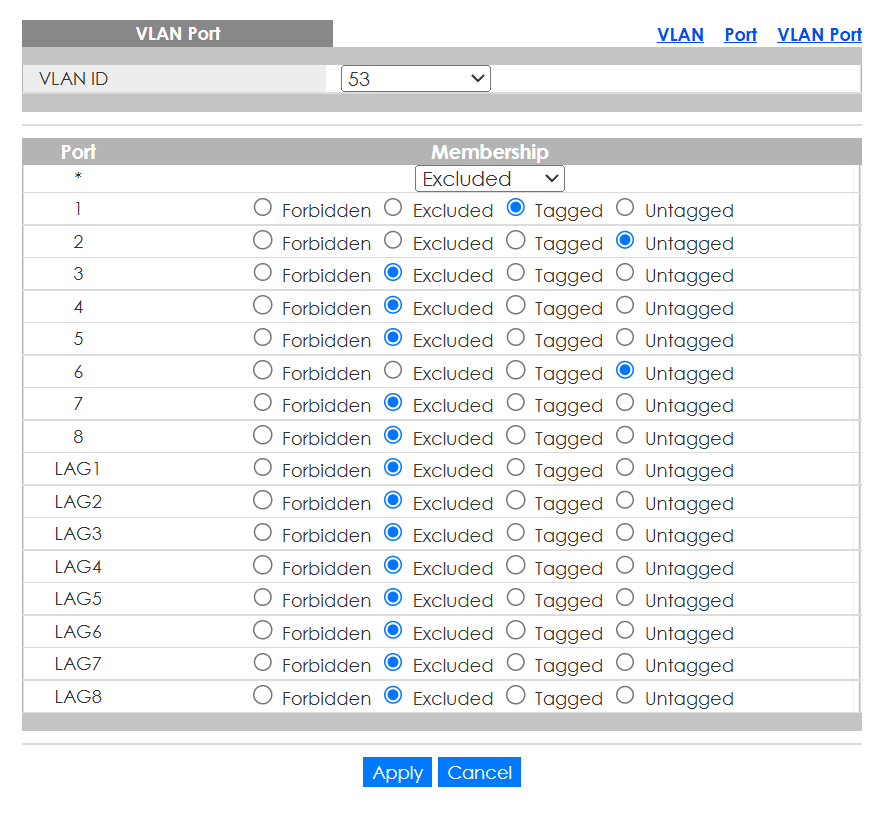Choose Untagged for port 4
Screen dimensions: 882x819
coord(625,305)
